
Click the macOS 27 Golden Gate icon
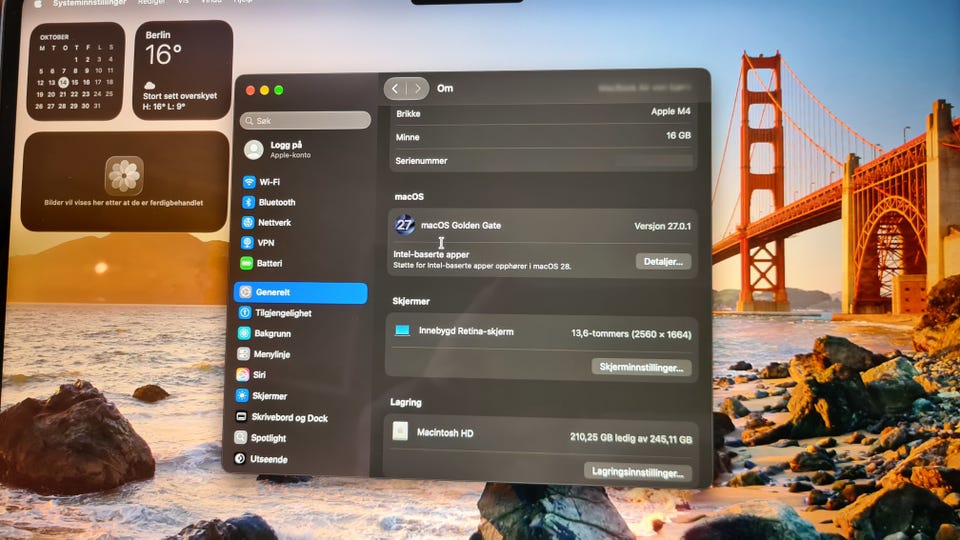[x=404, y=225]
